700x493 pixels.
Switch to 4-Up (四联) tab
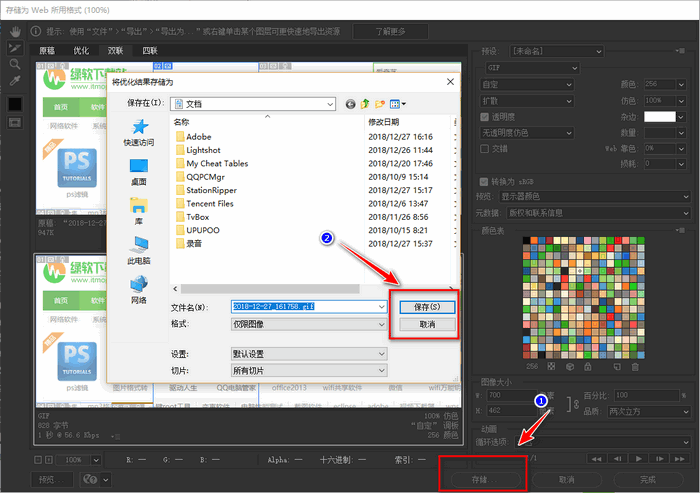click(x=150, y=50)
